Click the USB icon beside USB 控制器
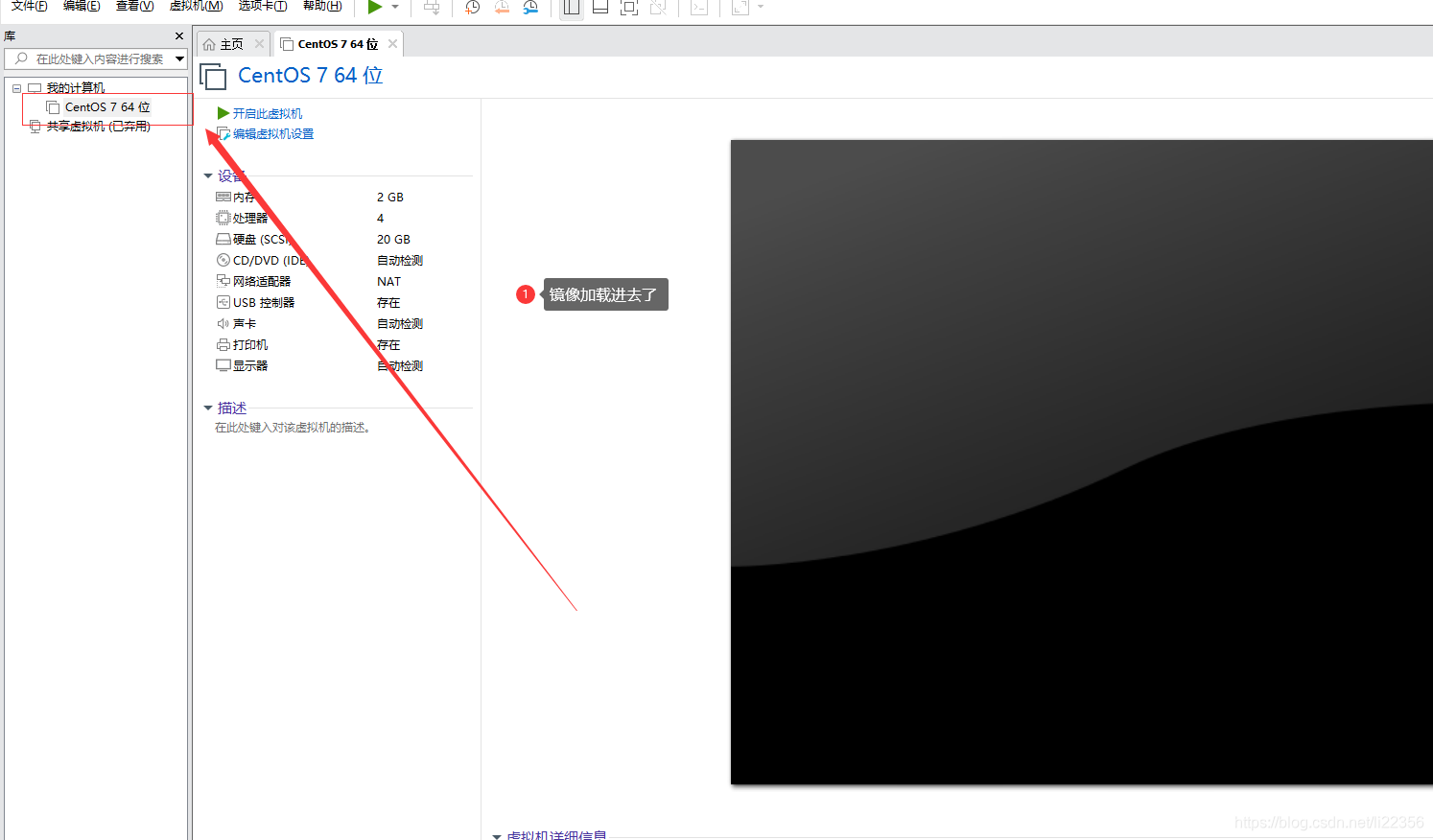 pyautogui.click(x=223, y=303)
